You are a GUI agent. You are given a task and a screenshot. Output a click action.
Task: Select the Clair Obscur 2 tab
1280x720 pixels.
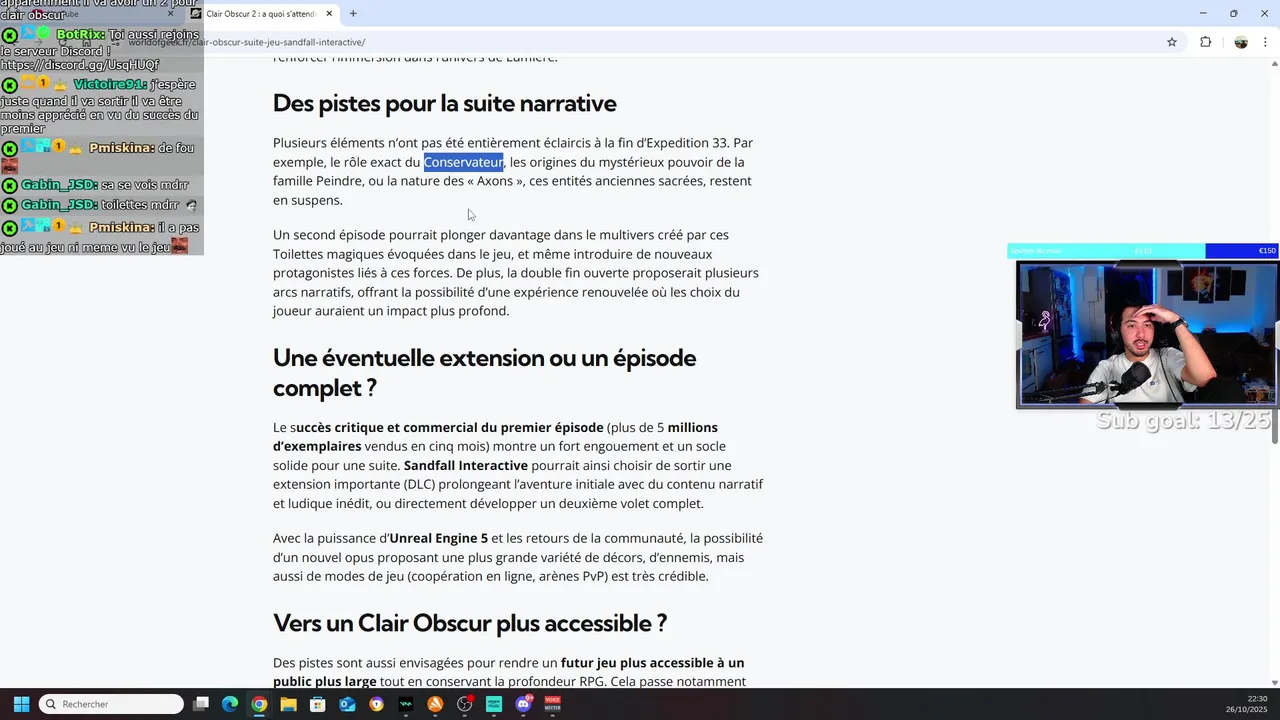[262, 14]
